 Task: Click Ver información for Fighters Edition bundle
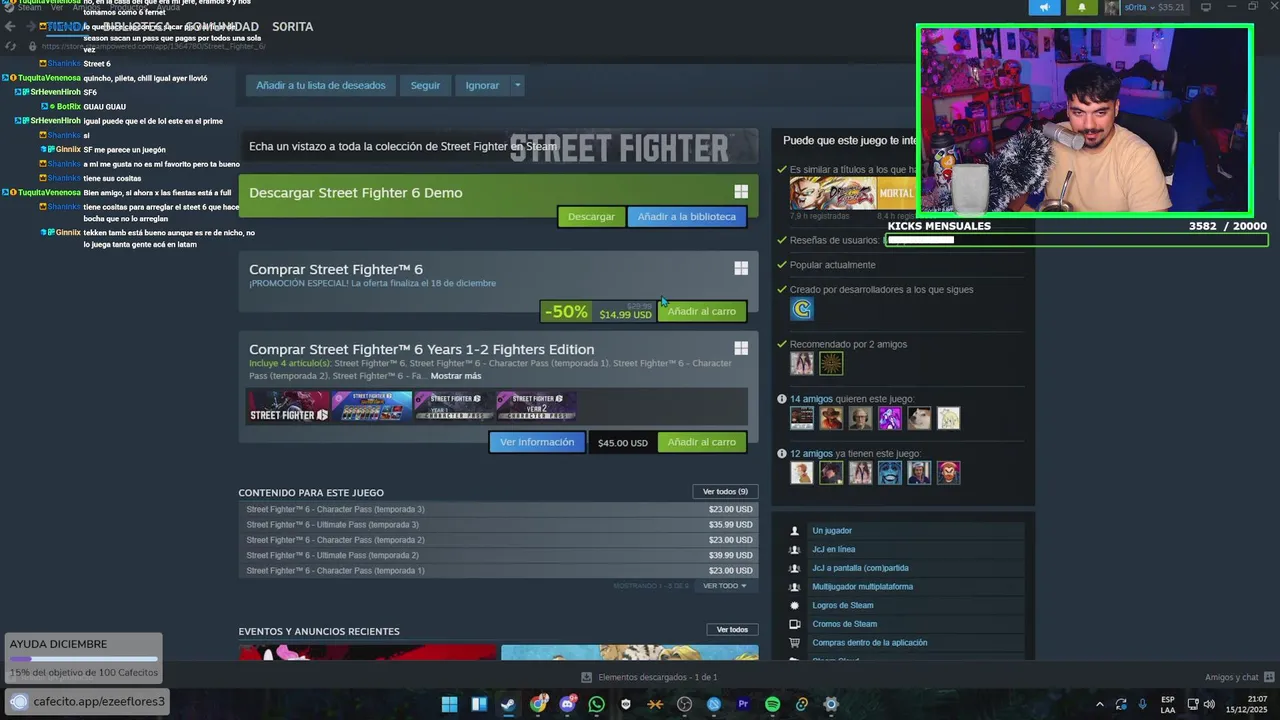(x=537, y=442)
